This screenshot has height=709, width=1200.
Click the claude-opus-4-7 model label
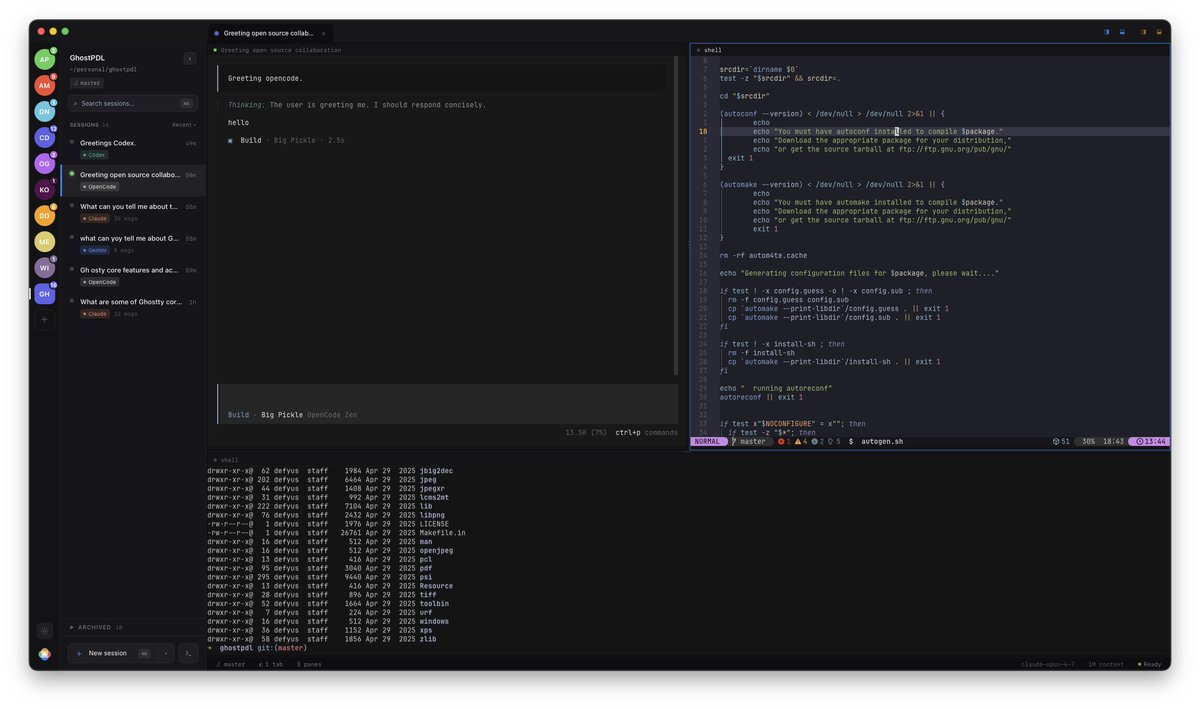[1049, 664]
